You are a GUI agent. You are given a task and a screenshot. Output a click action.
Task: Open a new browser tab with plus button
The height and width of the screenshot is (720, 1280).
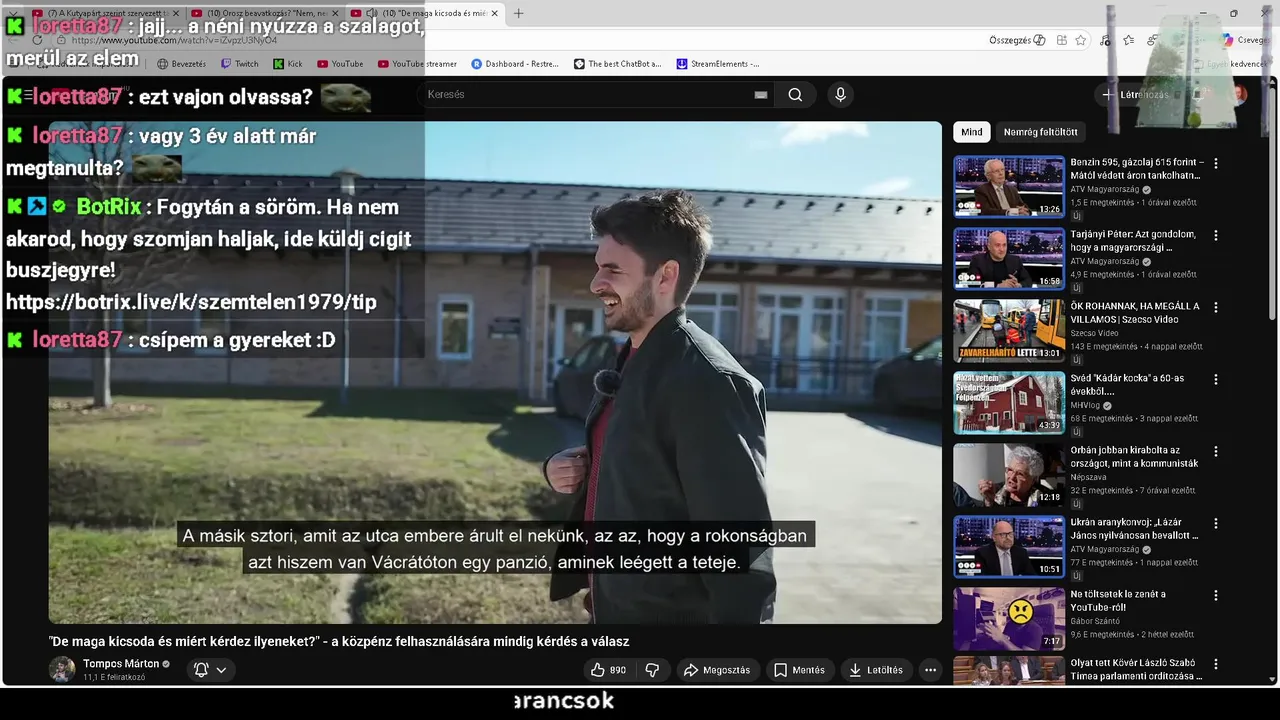518,14
